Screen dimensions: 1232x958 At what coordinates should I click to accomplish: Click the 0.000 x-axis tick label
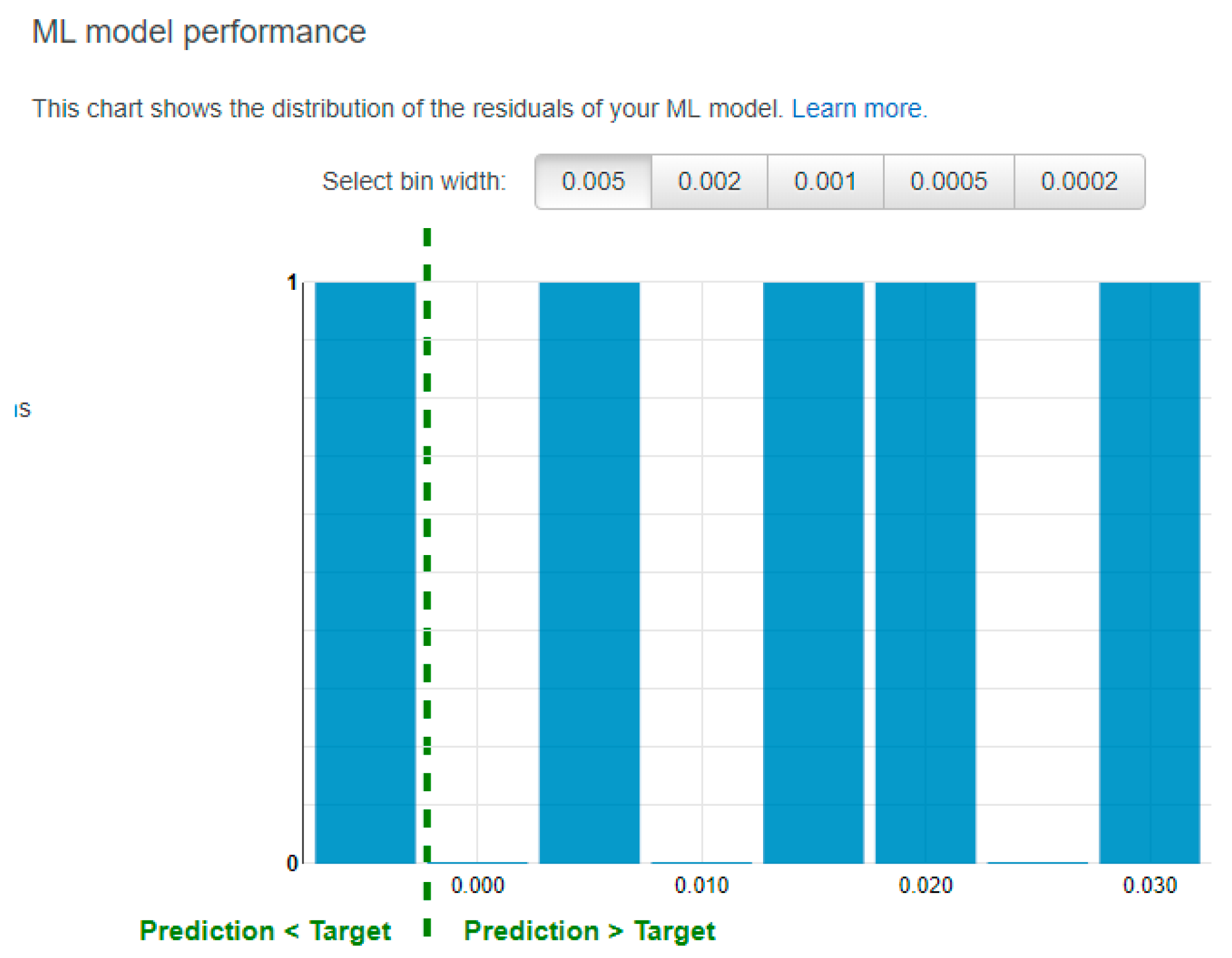pos(478,885)
